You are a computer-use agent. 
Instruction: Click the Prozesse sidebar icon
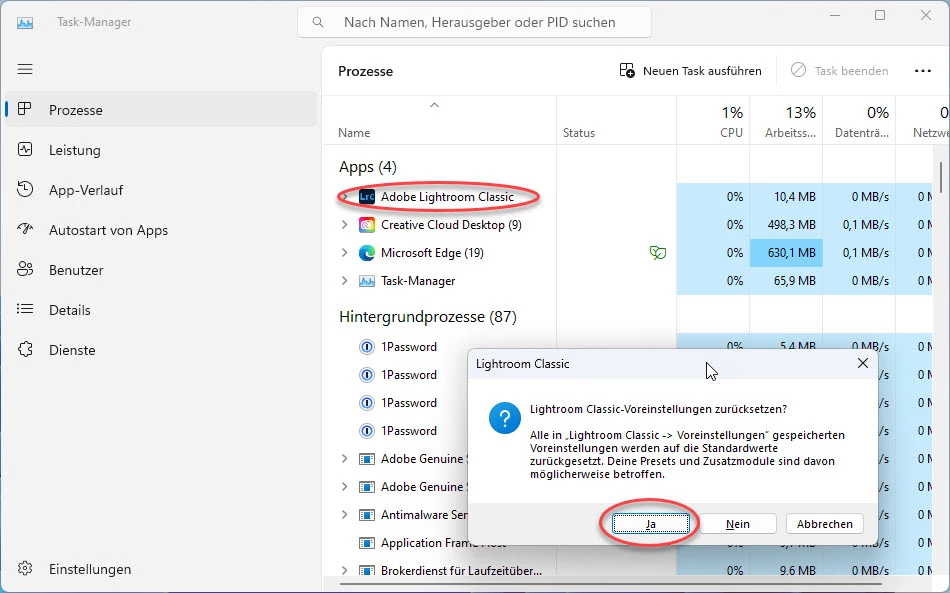[x=25, y=109]
